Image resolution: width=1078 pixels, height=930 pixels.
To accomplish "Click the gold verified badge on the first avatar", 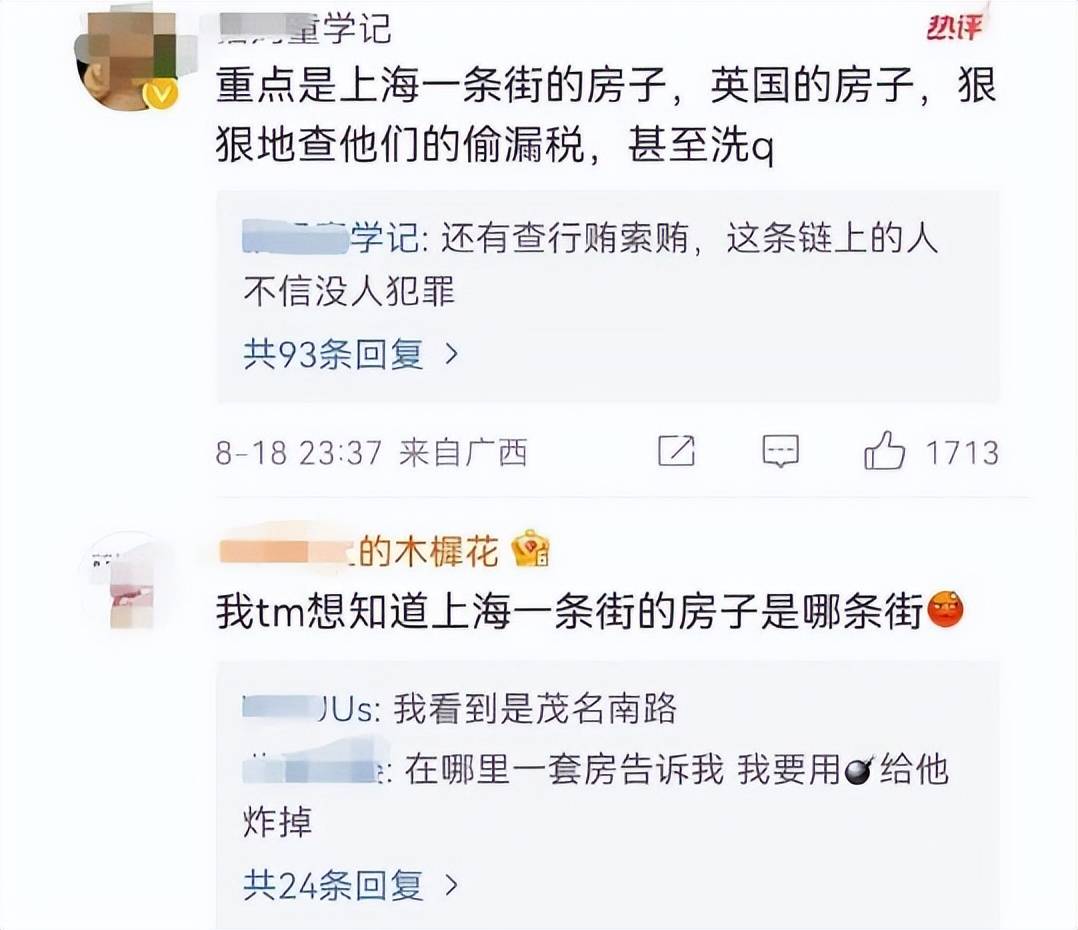I will (162, 93).
